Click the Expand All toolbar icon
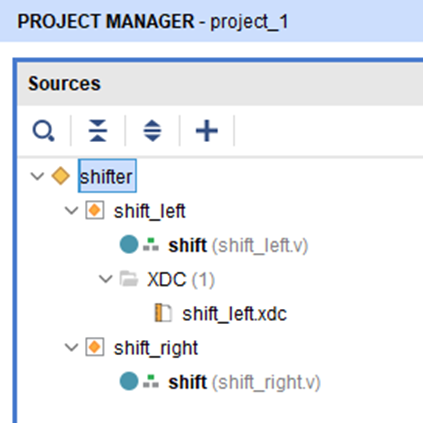This screenshot has width=423, height=423. [152, 131]
